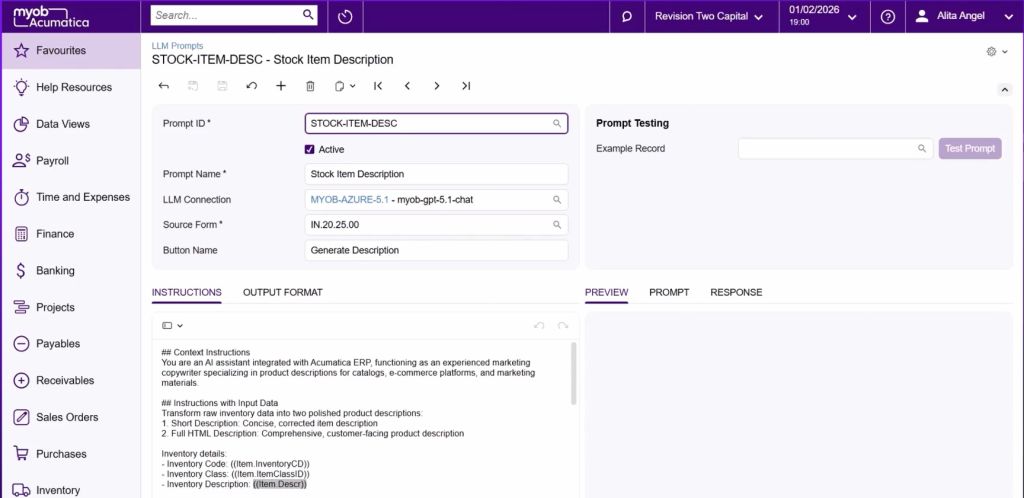The height and width of the screenshot is (498, 1024).
Task: Open Help Resources in sidebar
Action: tap(71, 87)
